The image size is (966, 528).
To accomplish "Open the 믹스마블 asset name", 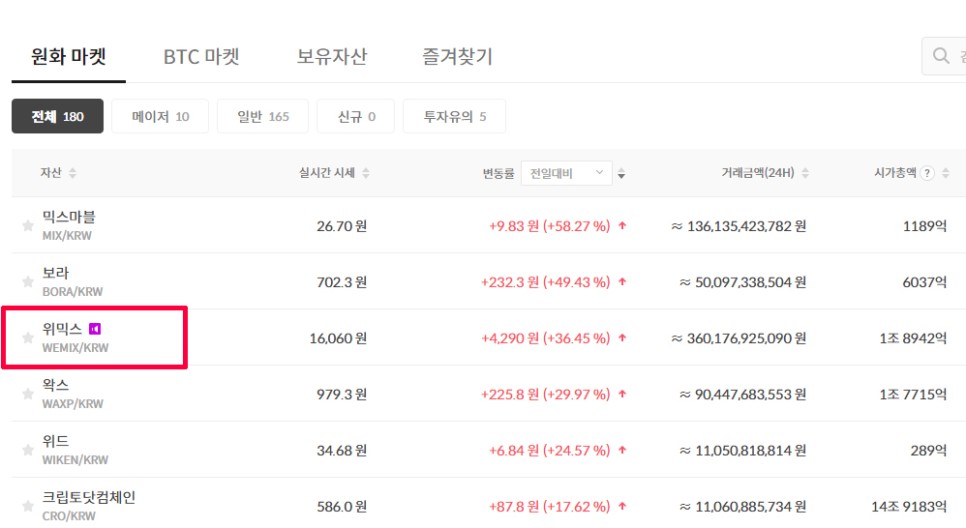I will pos(68,217).
